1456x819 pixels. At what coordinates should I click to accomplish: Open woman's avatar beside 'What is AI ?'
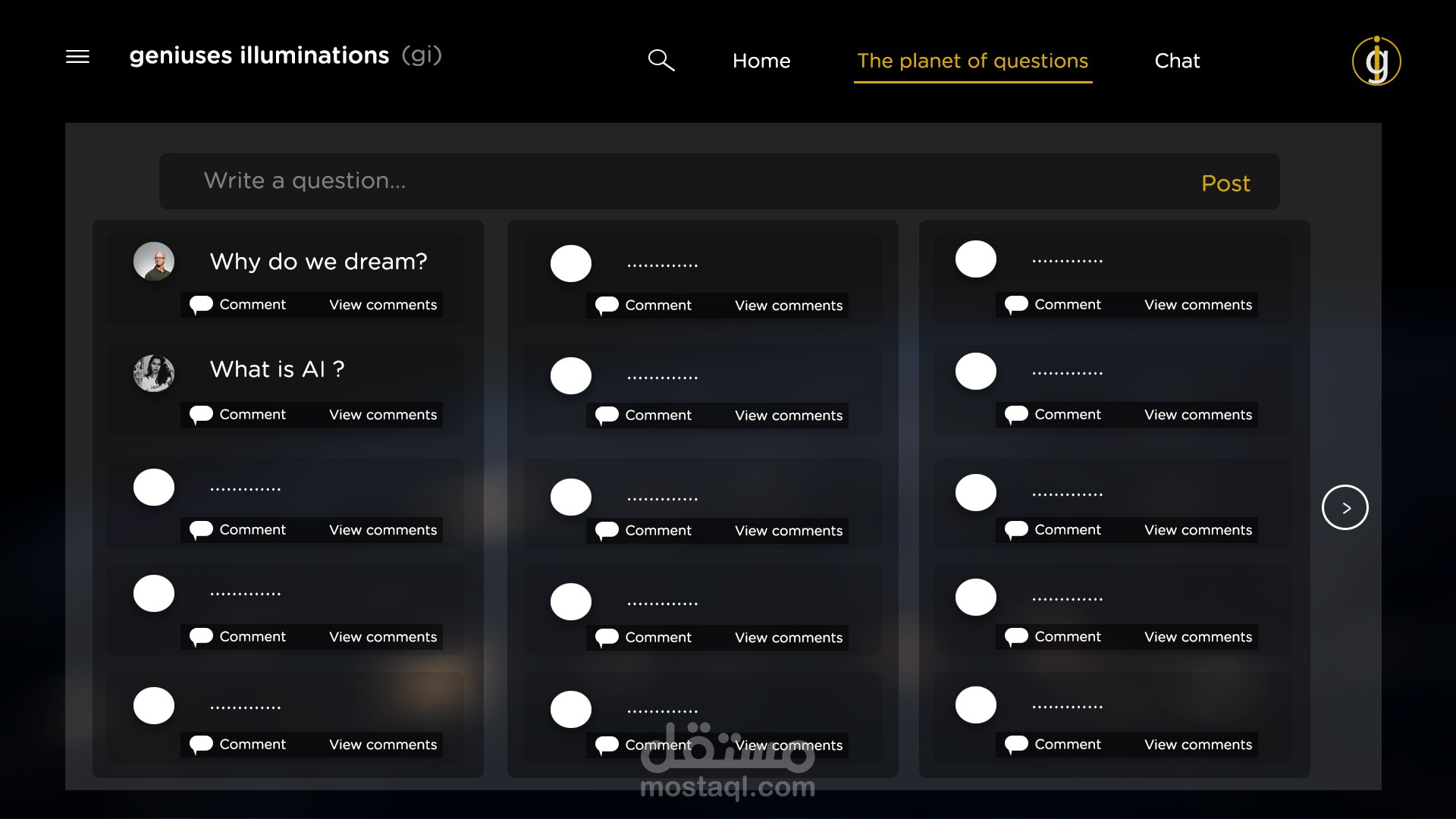click(x=154, y=373)
